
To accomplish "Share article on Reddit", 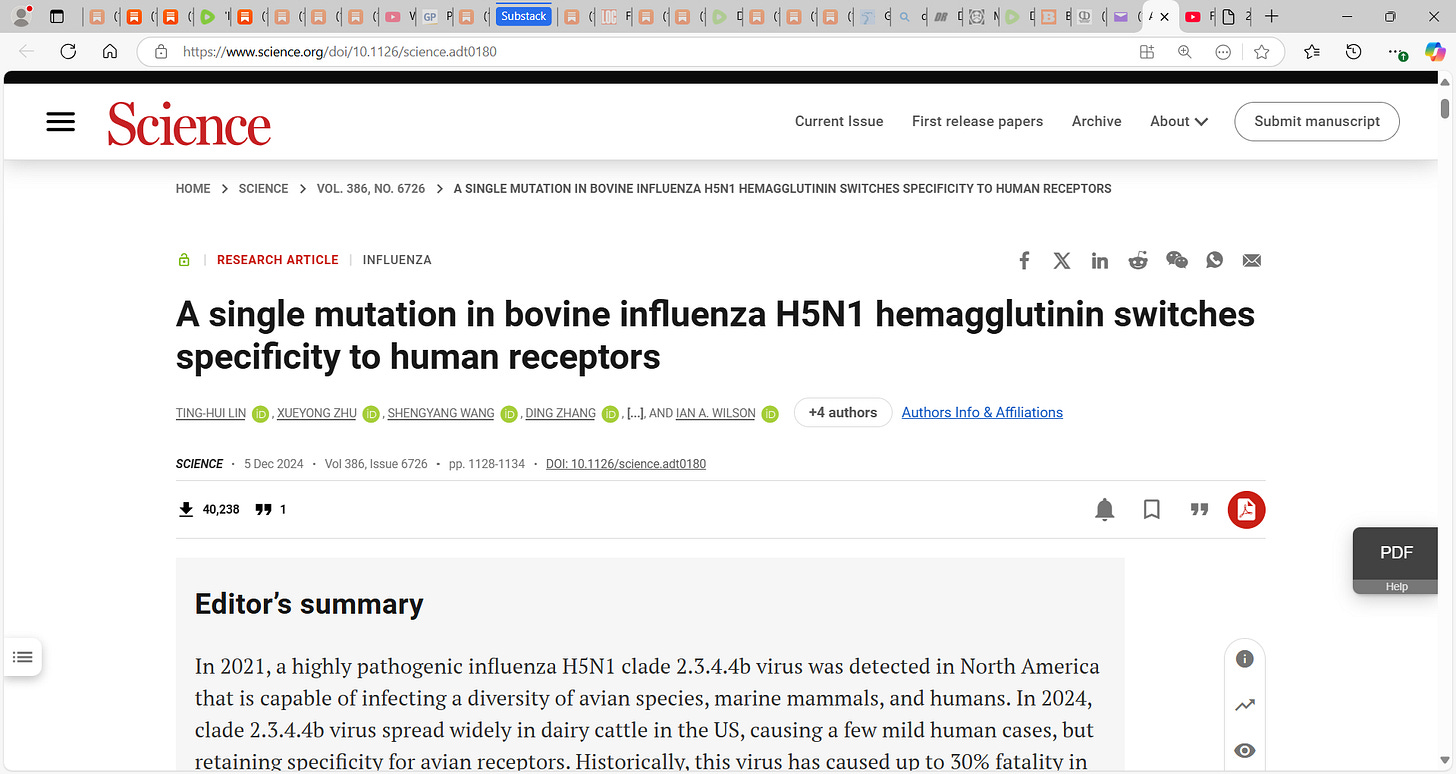I will click(1138, 260).
